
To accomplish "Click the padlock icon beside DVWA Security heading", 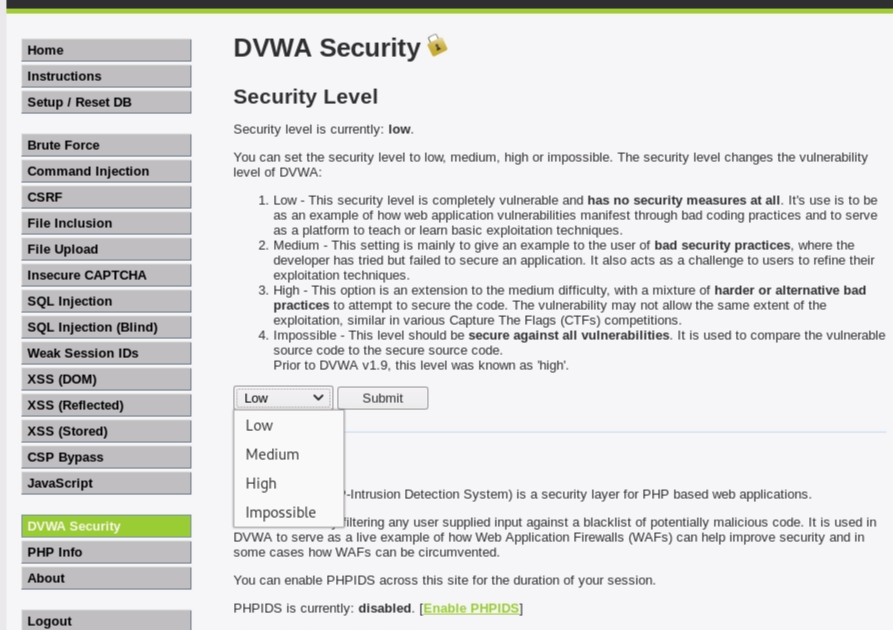I will tap(437, 45).
